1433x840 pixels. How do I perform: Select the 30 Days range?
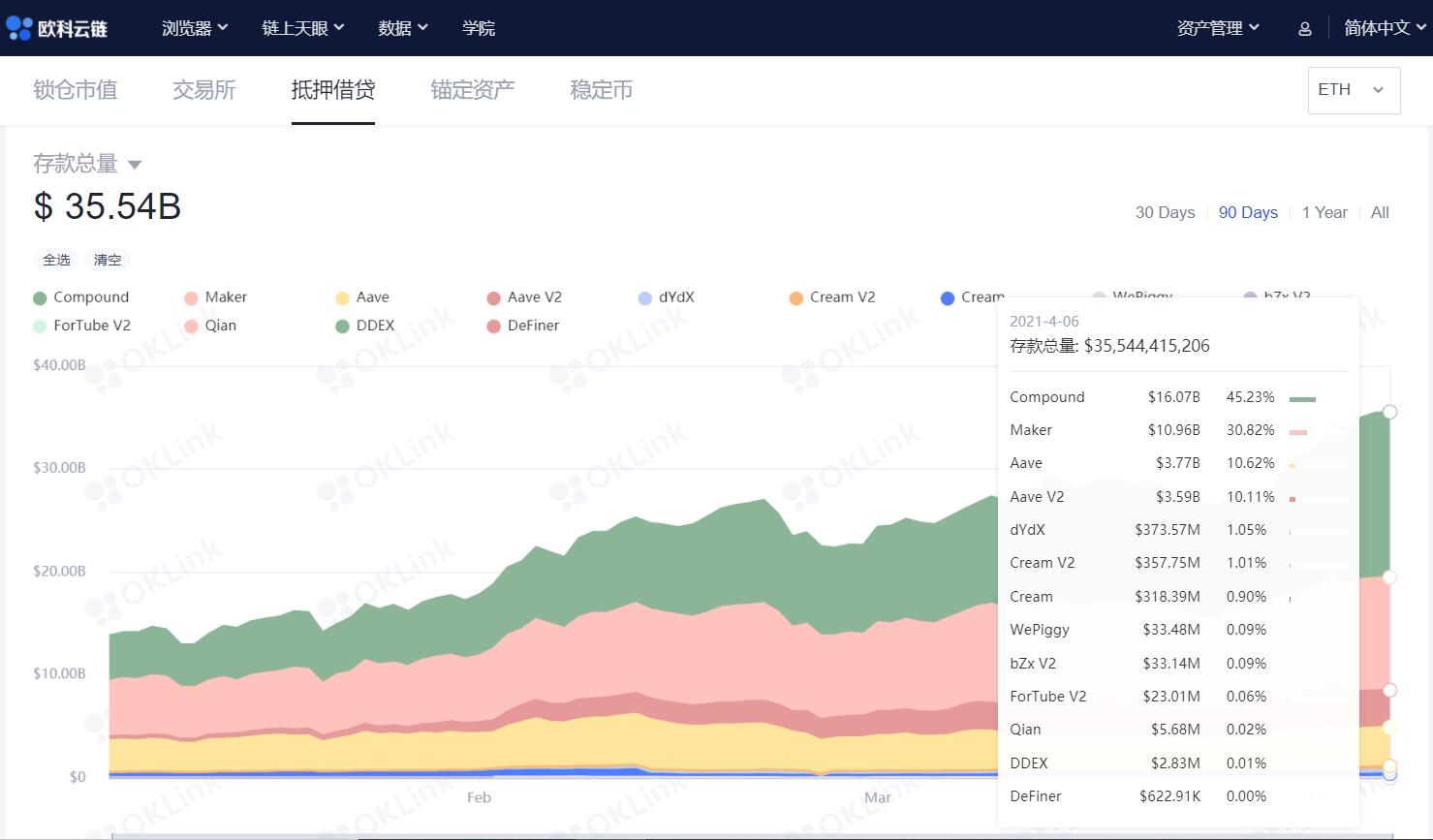coord(1165,212)
